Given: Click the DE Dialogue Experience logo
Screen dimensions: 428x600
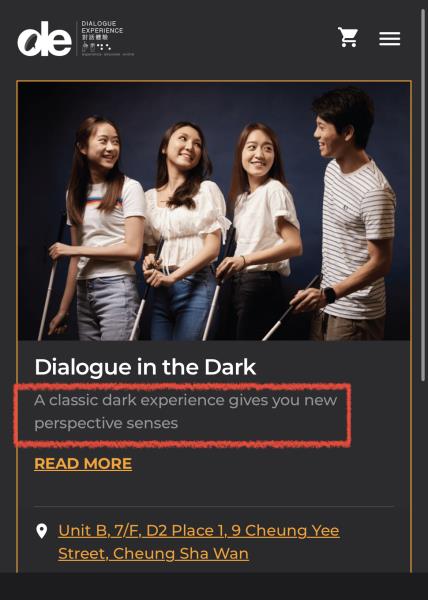Looking at the screenshot, I should 75,38.
